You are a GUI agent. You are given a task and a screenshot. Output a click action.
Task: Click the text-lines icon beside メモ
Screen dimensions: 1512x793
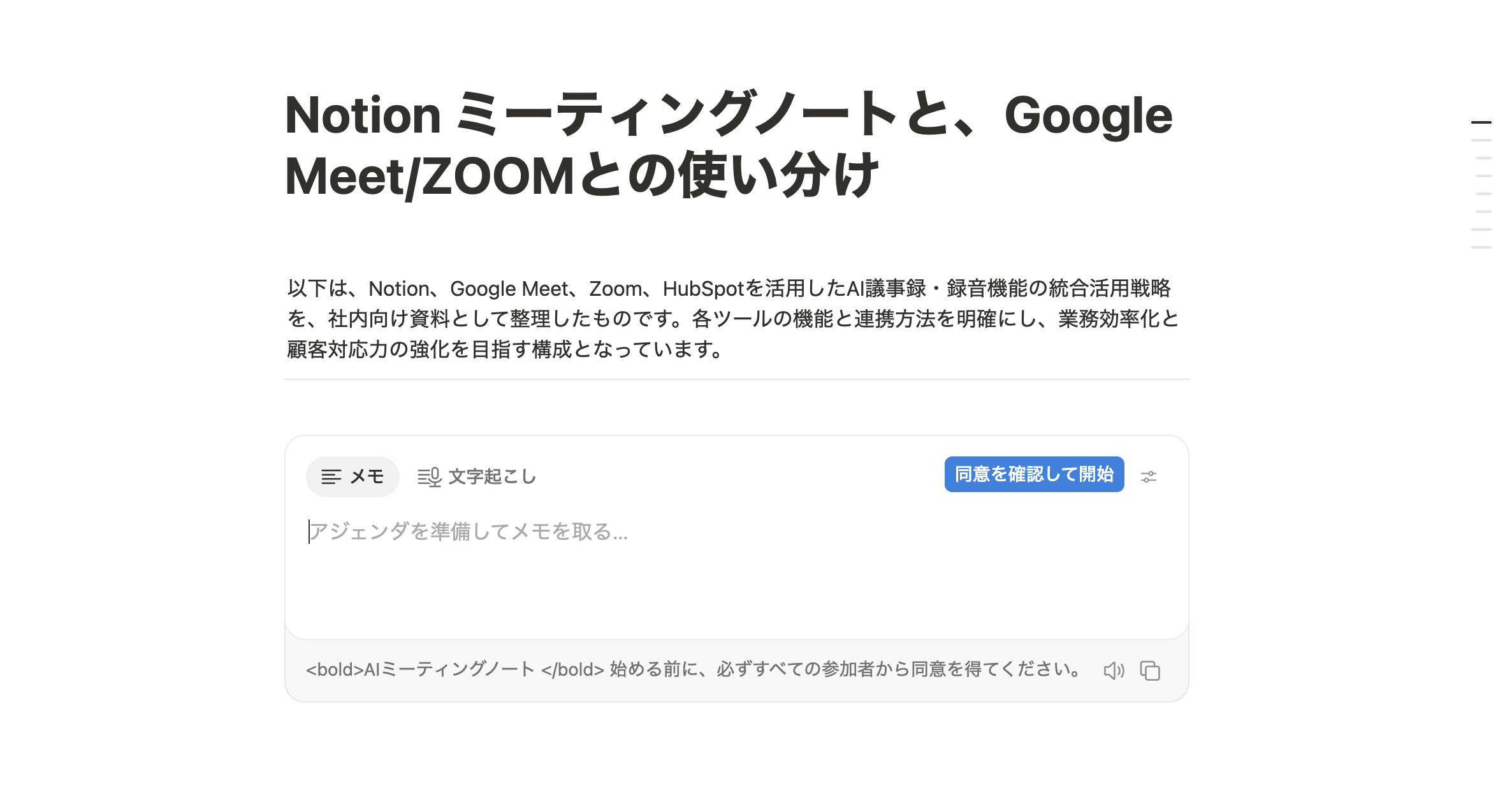[331, 477]
